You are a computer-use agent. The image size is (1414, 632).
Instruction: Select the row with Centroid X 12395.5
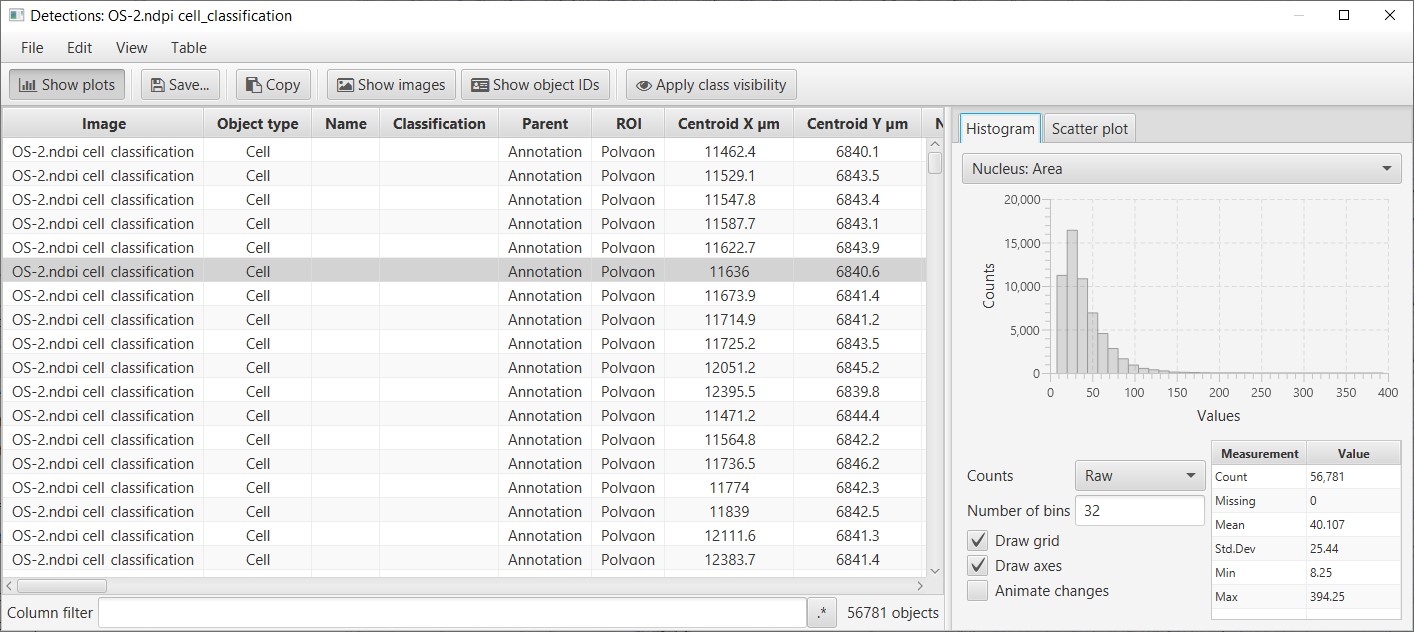(x=464, y=392)
